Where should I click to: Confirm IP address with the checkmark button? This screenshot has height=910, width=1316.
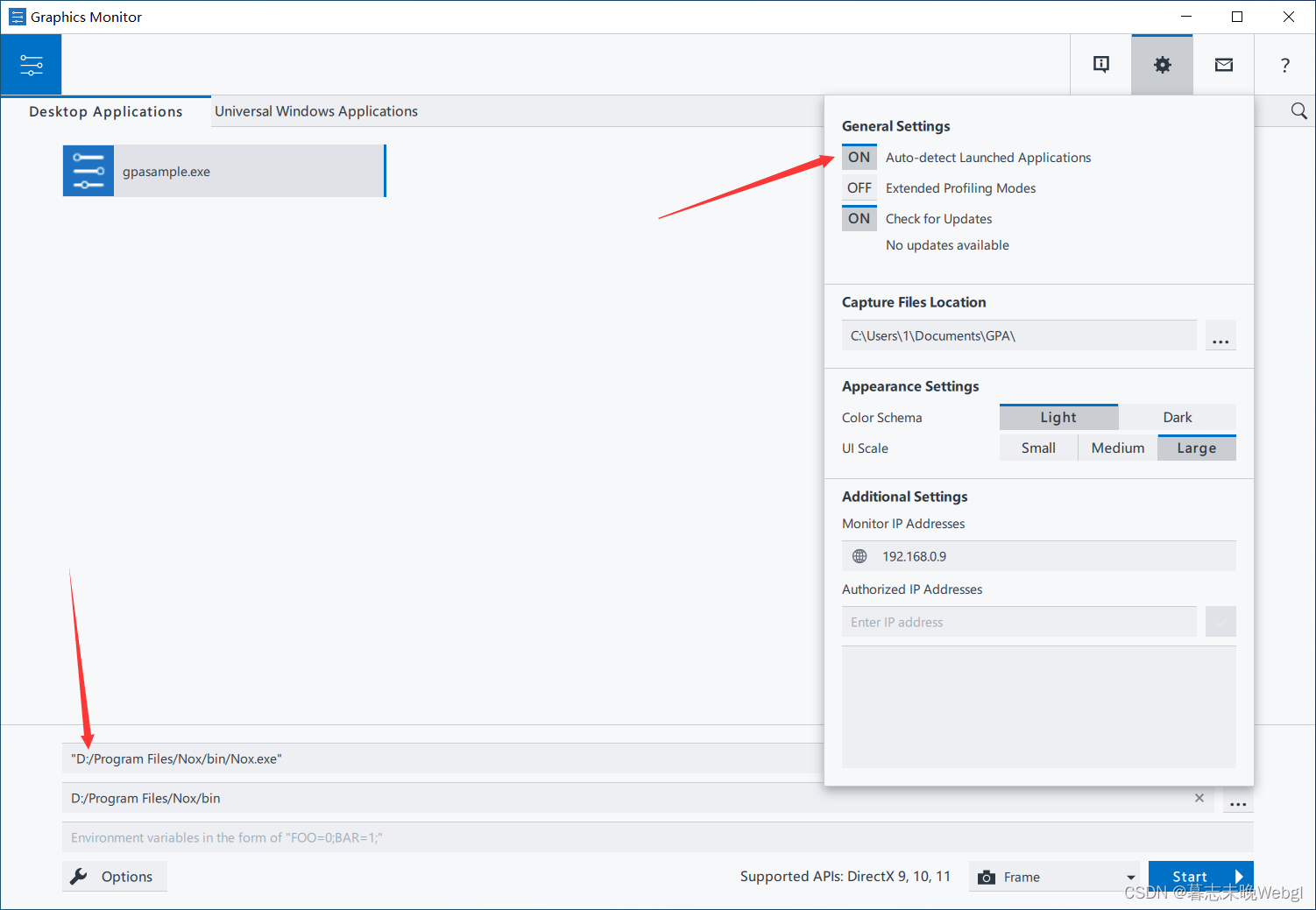point(1220,622)
